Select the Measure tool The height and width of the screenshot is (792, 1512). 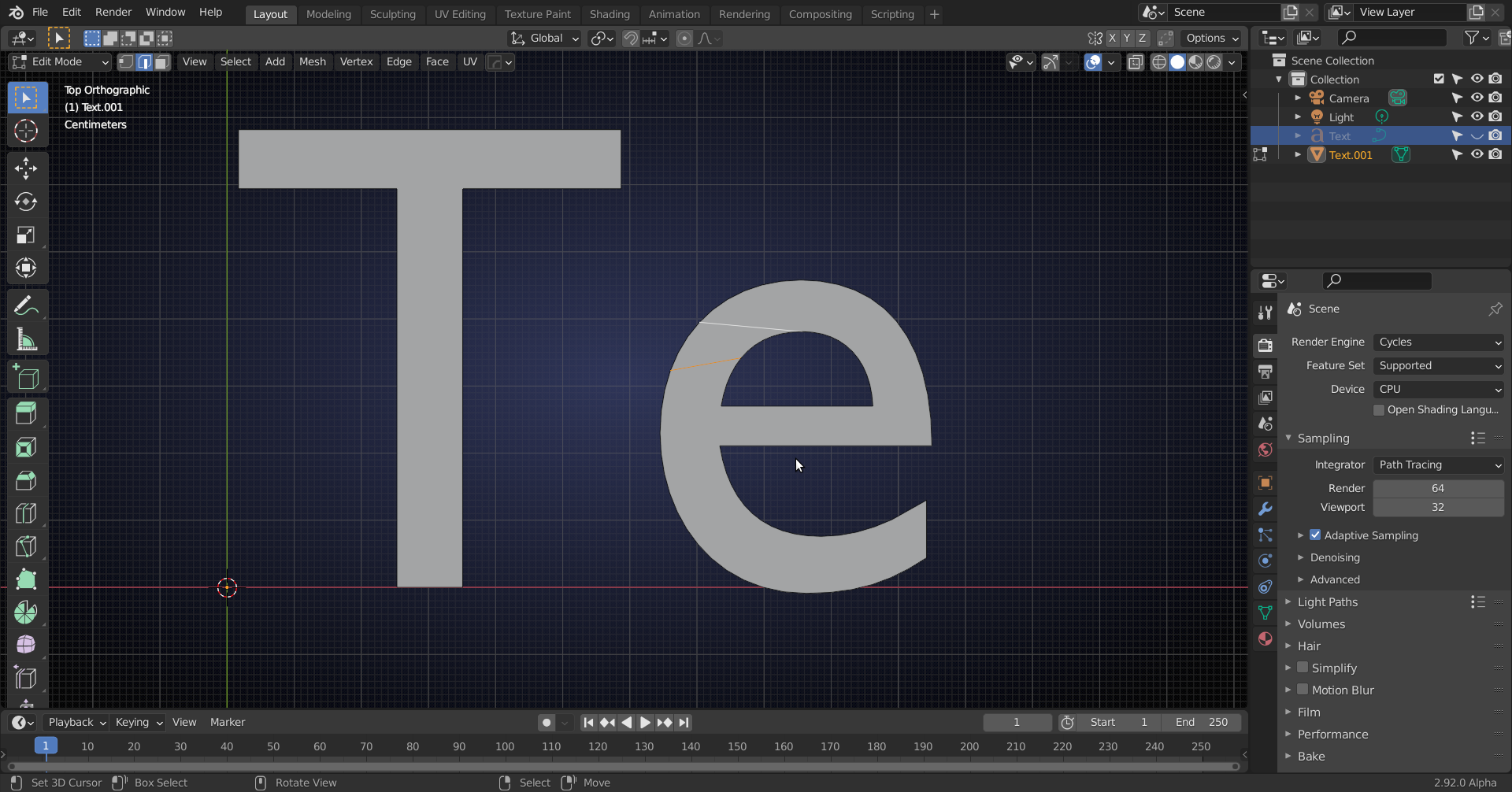tap(26, 340)
